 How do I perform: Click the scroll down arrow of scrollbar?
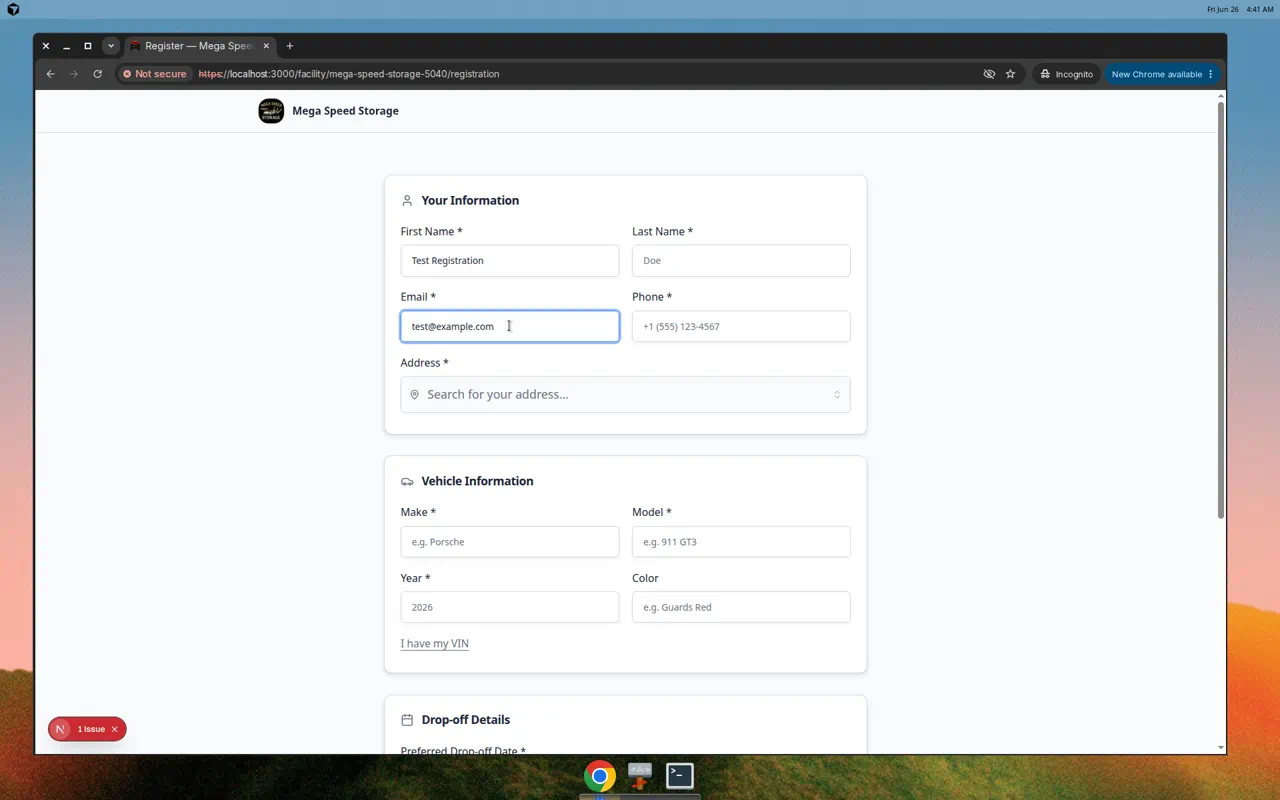1221,748
